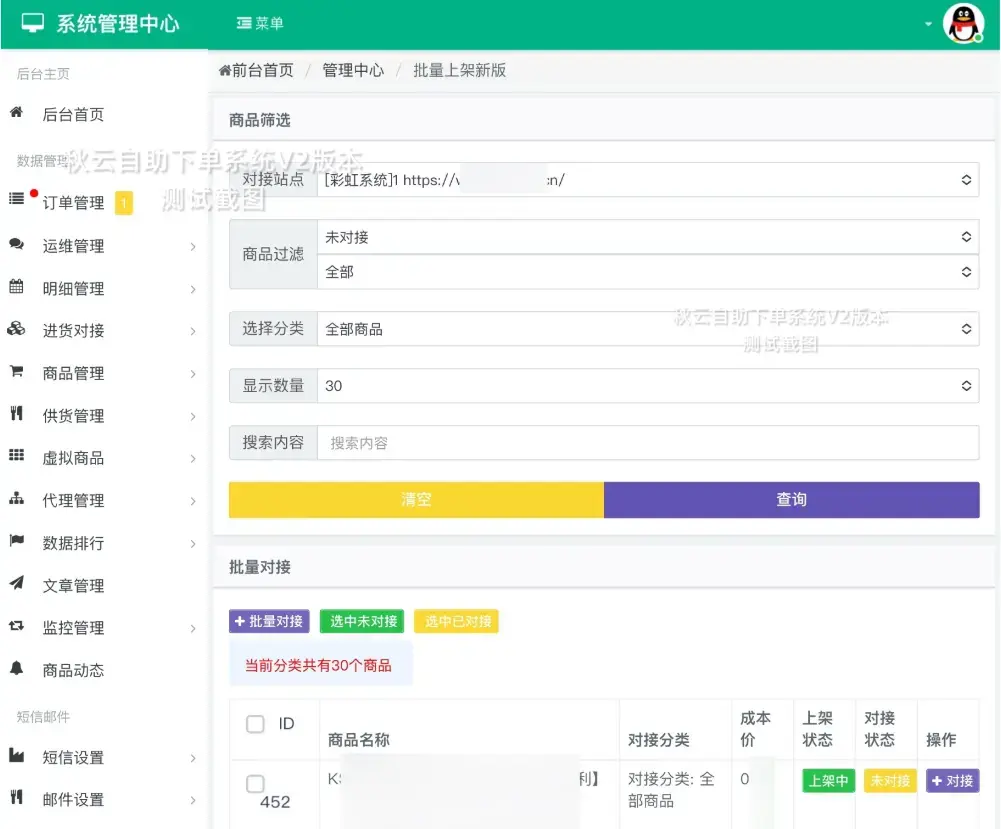Click the calendar icon for 明细管理

16,287
